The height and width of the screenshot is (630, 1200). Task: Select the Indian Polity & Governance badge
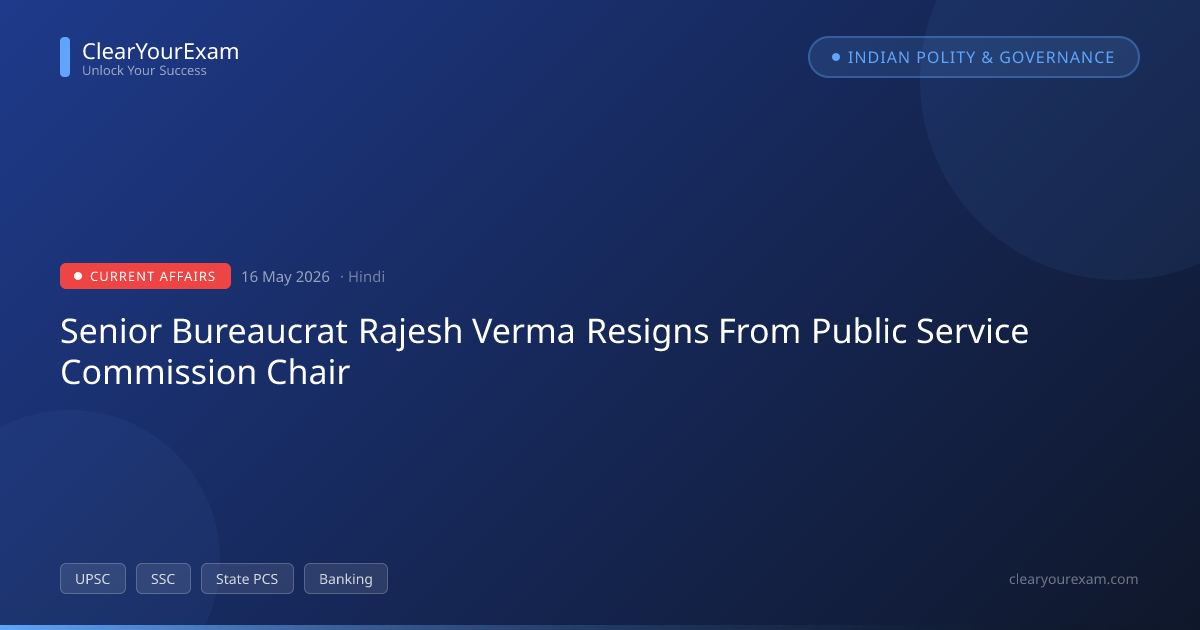974,57
